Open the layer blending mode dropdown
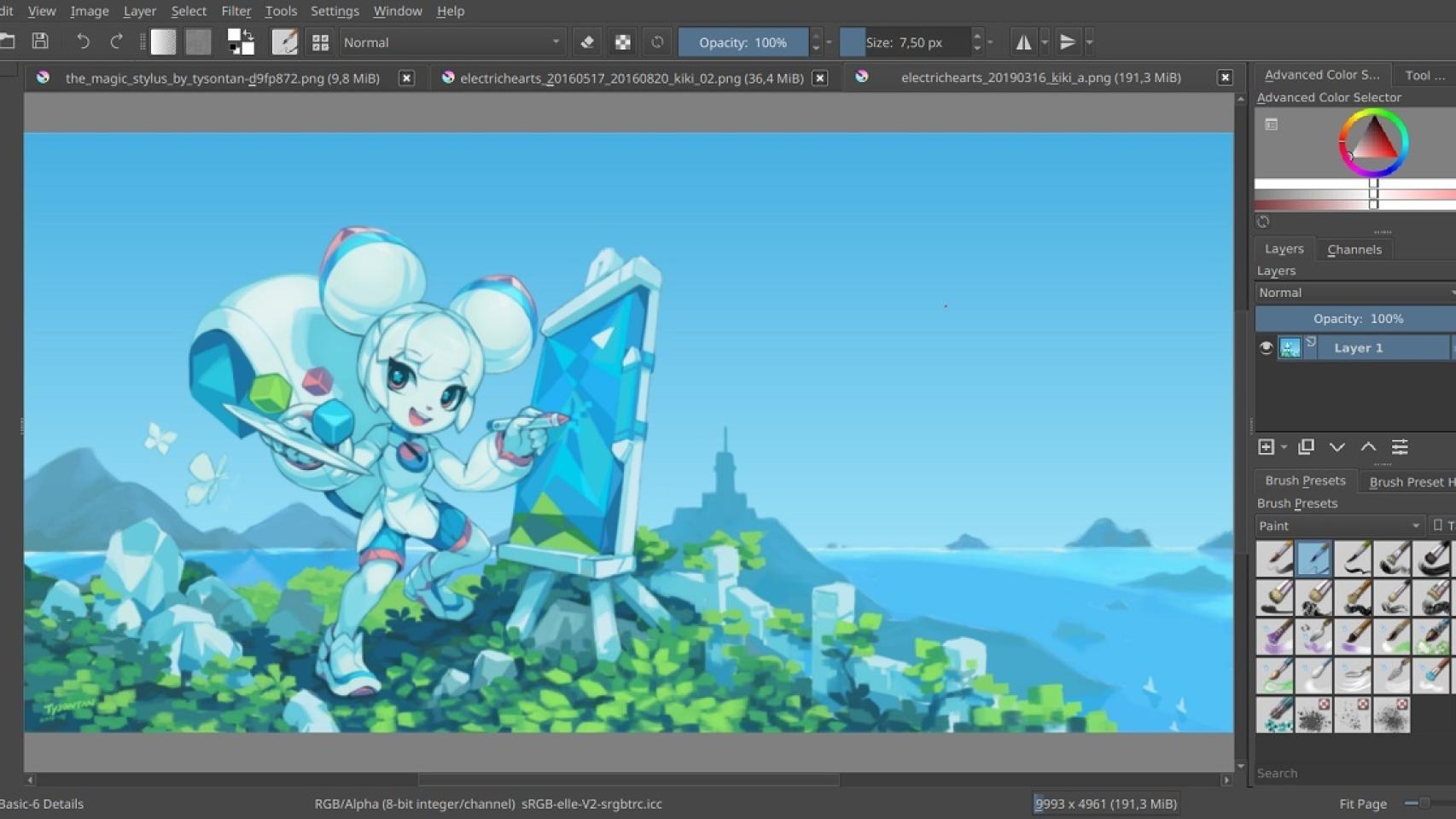 coord(1354,293)
